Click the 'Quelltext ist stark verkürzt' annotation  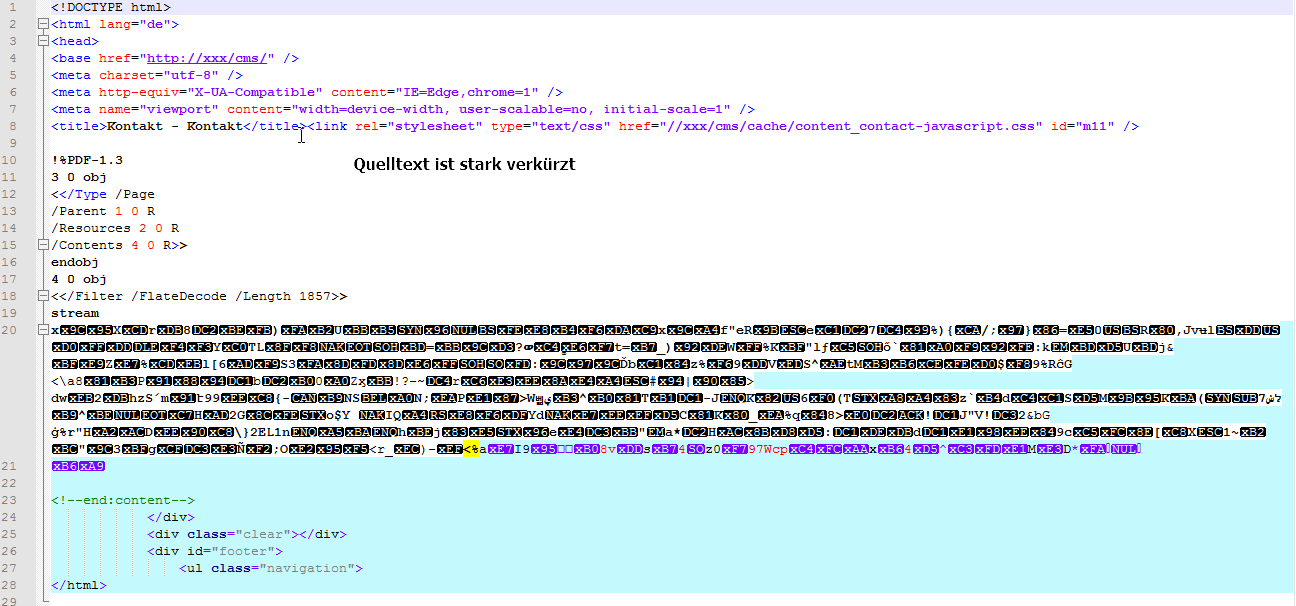[464, 164]
